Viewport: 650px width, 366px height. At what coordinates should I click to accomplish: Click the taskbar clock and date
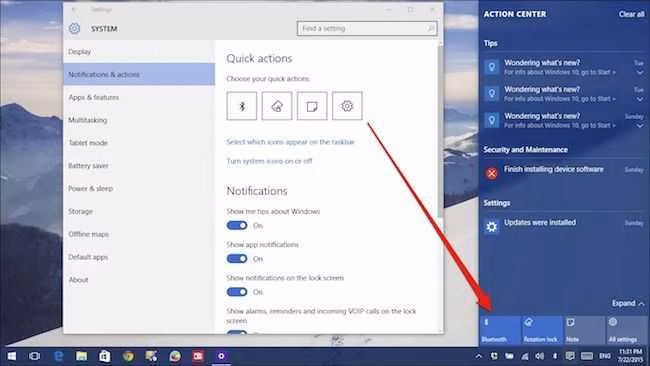tap(631, 356)
